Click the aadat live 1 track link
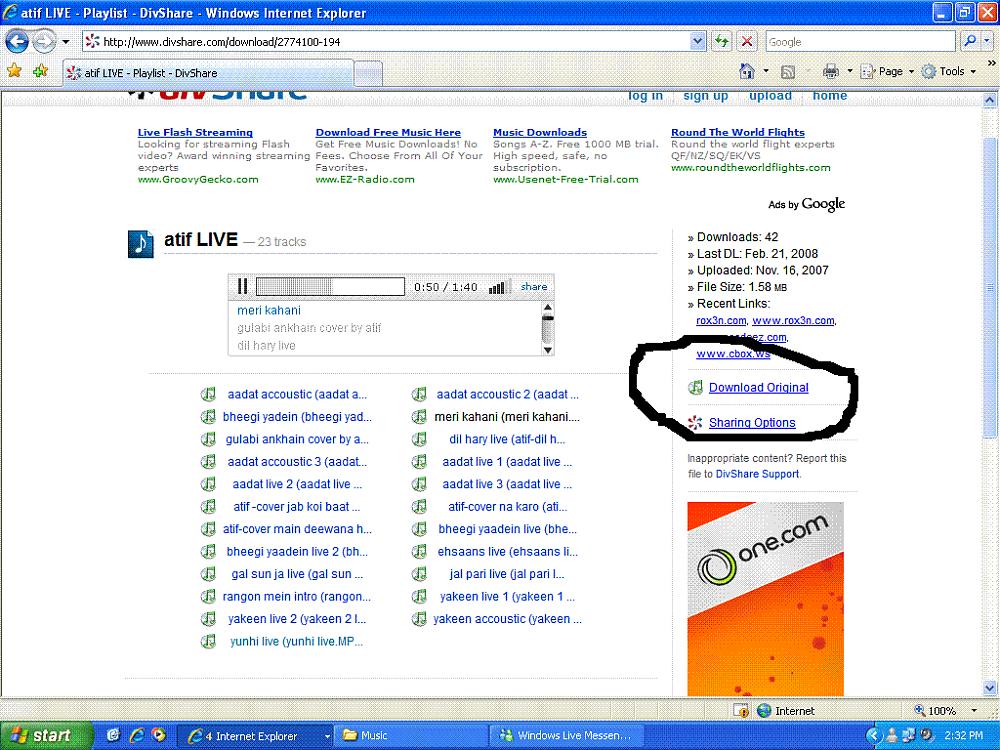This screenshot has height=750, width=1000. 508,462
